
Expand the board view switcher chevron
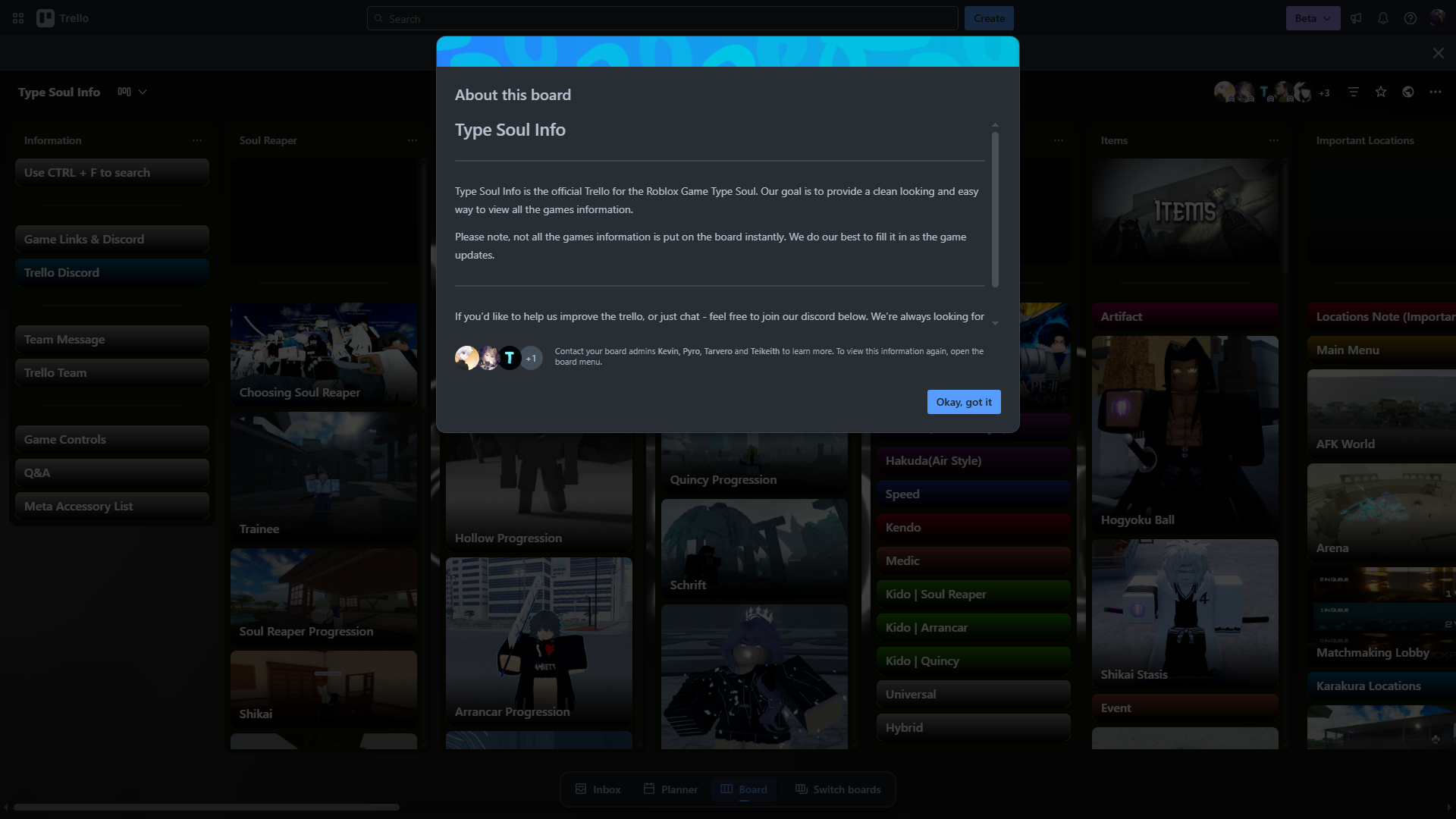click(142, 92)
